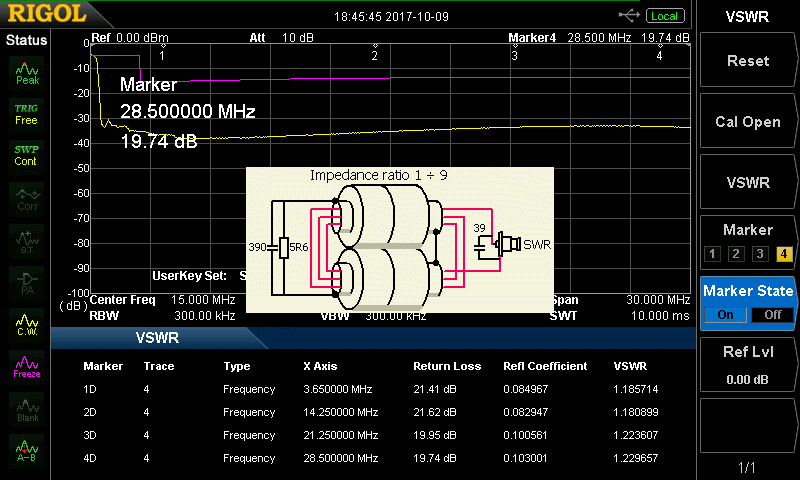This screenshot has height=480, width=800.
Task: Click the TRIG Free status icon
Action: tap(27, 114)
